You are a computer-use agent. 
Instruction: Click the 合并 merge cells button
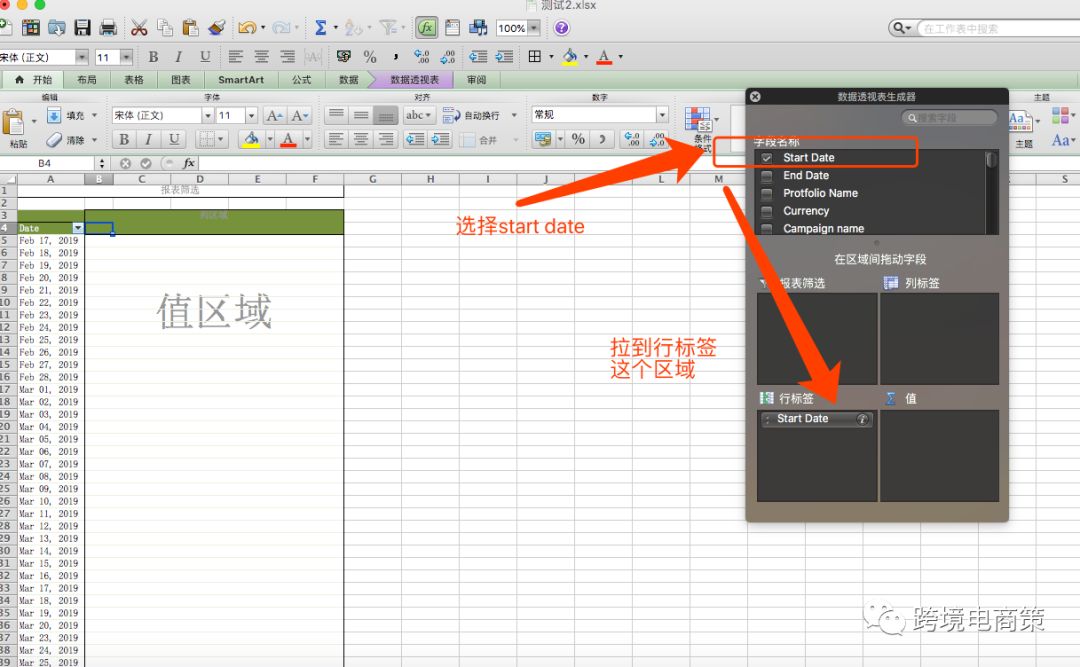480,140
